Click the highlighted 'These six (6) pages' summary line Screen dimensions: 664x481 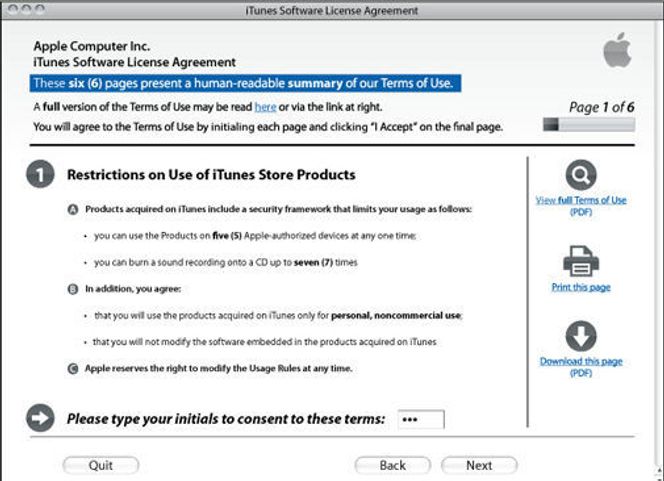pos(245,83)
